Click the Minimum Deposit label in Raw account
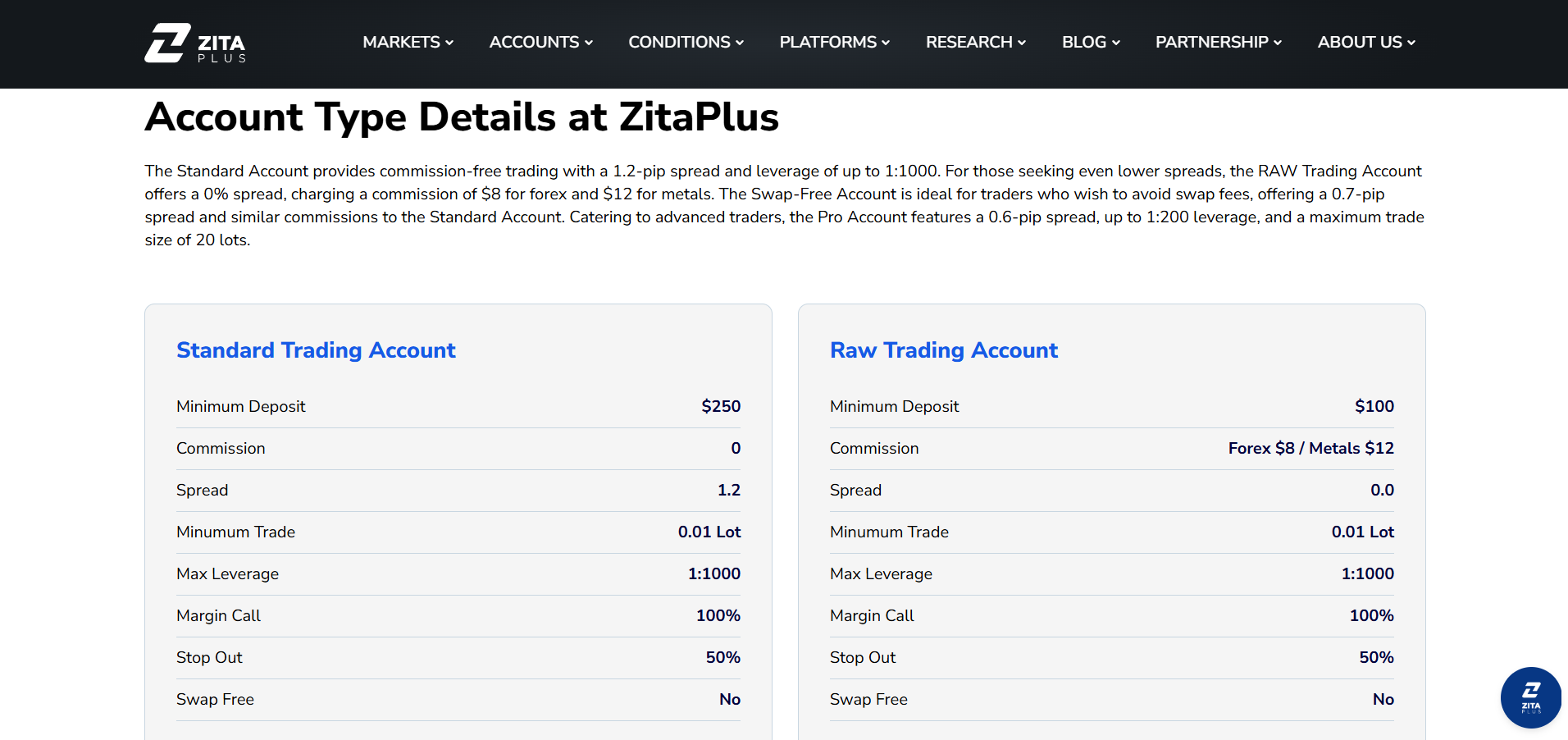 pos(895,406)
